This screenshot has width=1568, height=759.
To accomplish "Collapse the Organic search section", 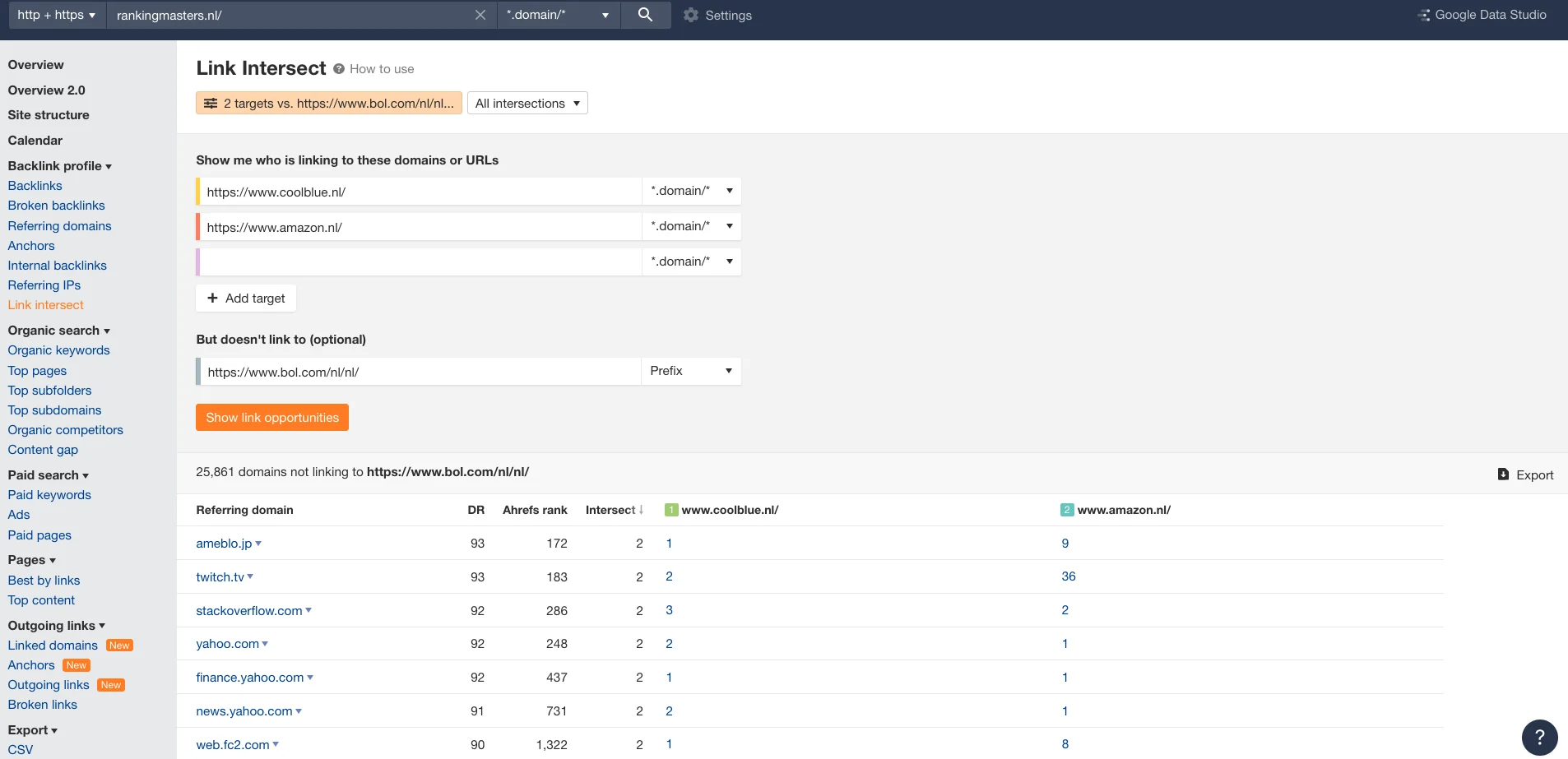I will pos(59,331).
